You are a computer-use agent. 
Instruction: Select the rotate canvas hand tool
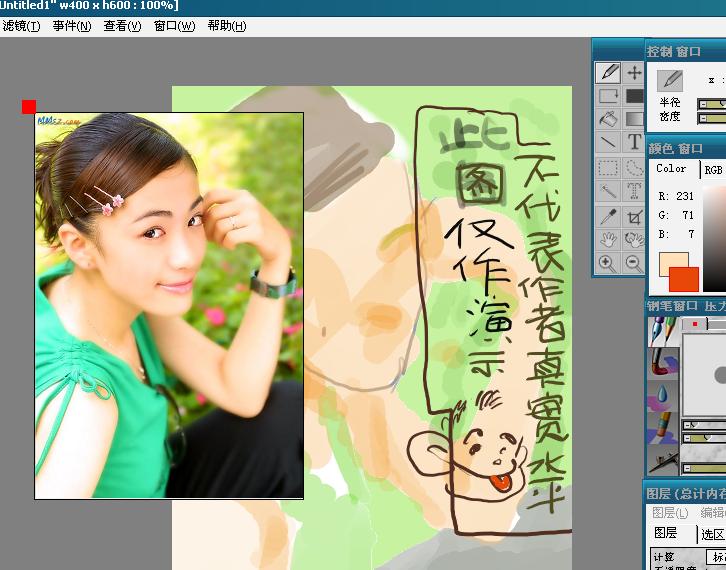coord(634,239)
